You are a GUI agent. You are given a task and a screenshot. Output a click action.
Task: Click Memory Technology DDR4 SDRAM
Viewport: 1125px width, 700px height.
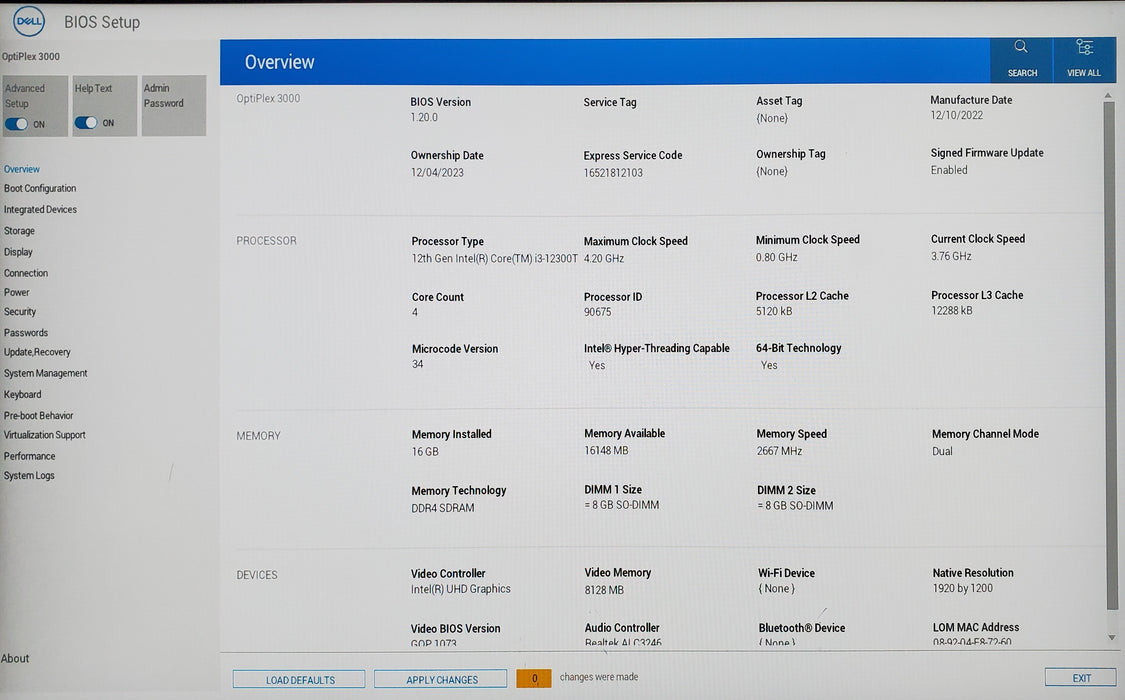(443, 508)
